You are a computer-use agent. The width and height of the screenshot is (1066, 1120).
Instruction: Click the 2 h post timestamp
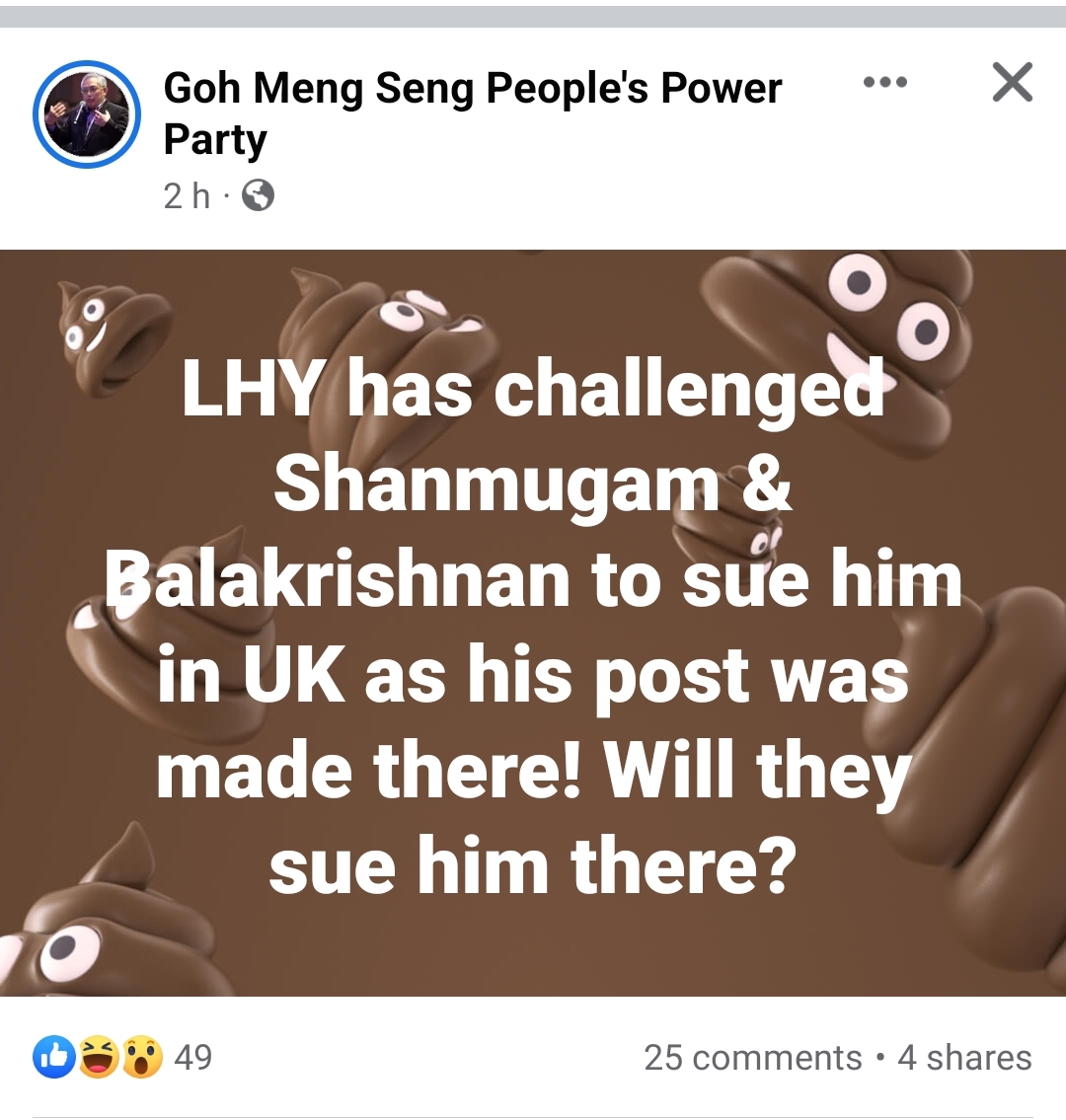tap(187, 195)
